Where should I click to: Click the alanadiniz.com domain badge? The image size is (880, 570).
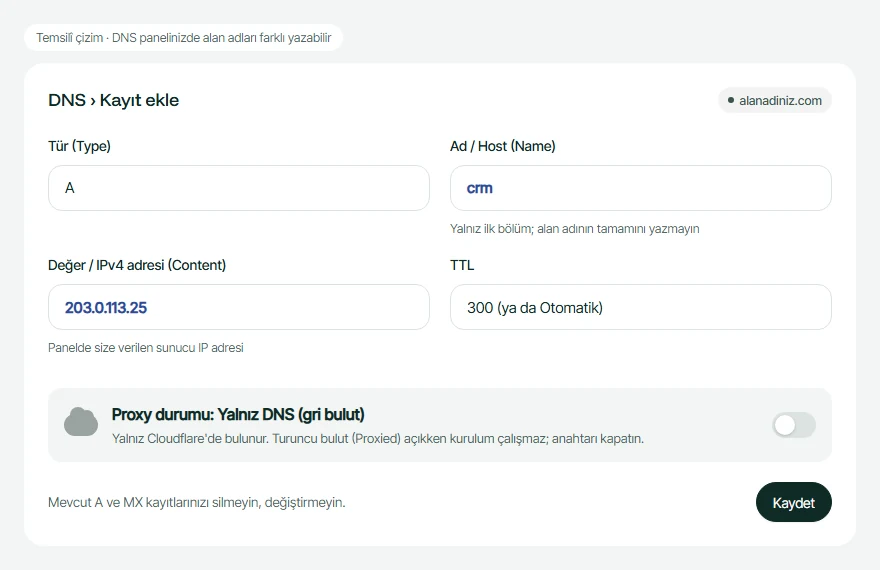pyautogui.click(x=774, y=100)
